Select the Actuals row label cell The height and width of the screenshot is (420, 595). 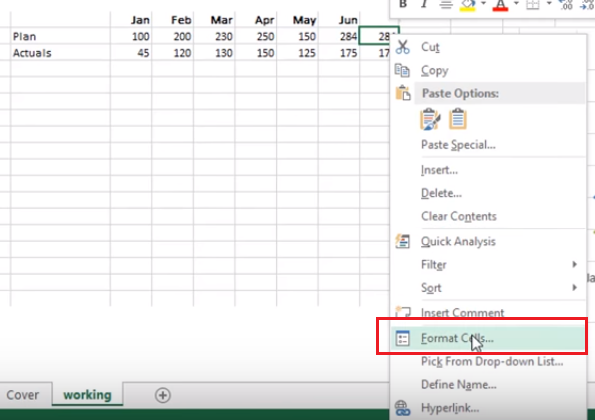coord(61,53)
